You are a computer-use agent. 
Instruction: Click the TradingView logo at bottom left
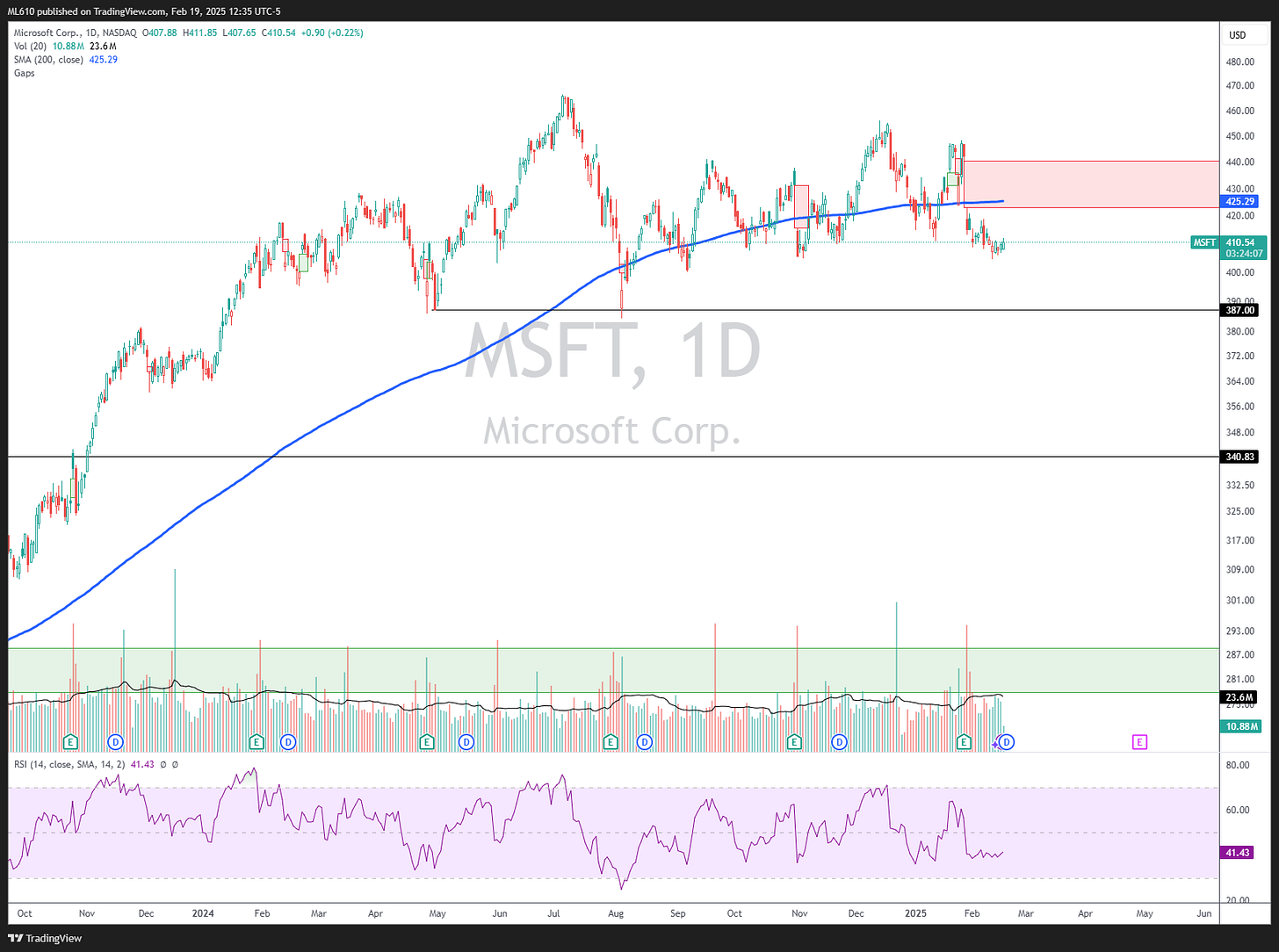pos(46,938)
